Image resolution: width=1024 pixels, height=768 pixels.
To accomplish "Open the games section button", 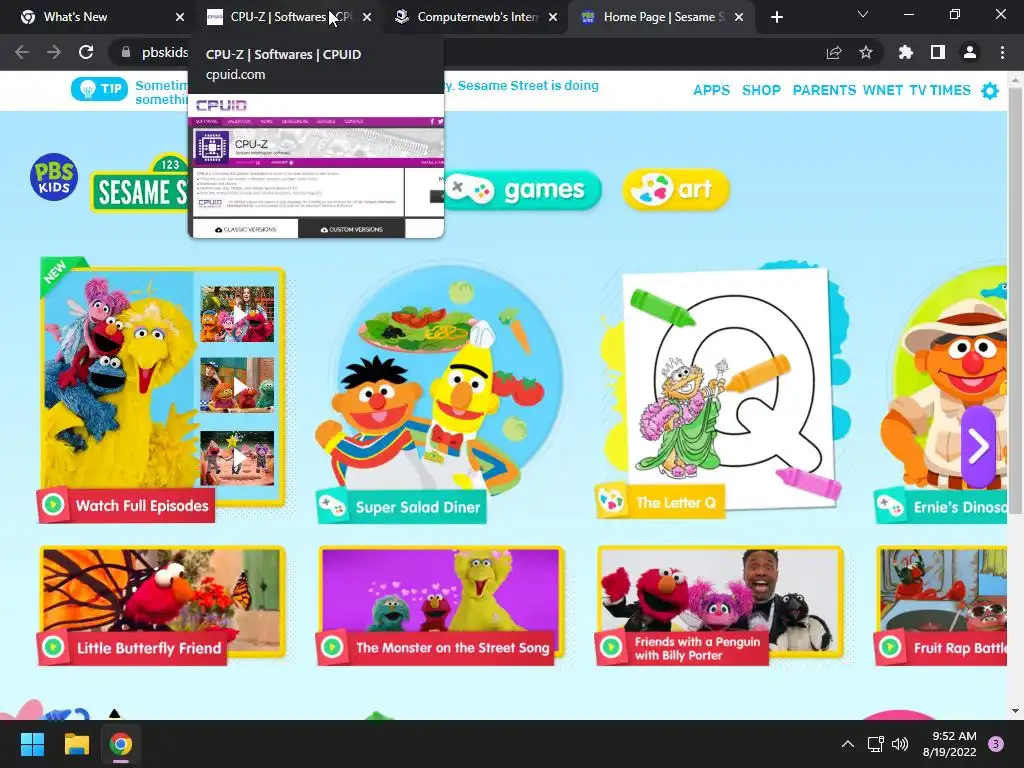I will 522,190.
